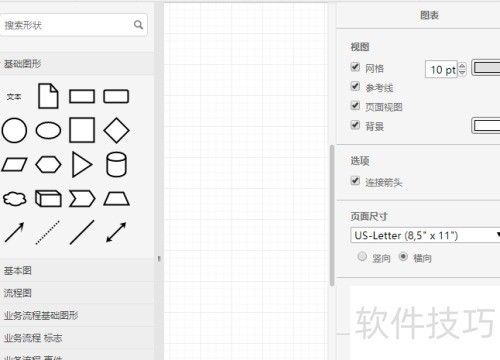Open the grid color swatch
Screen dimensions: 500x360
(486, 68)
